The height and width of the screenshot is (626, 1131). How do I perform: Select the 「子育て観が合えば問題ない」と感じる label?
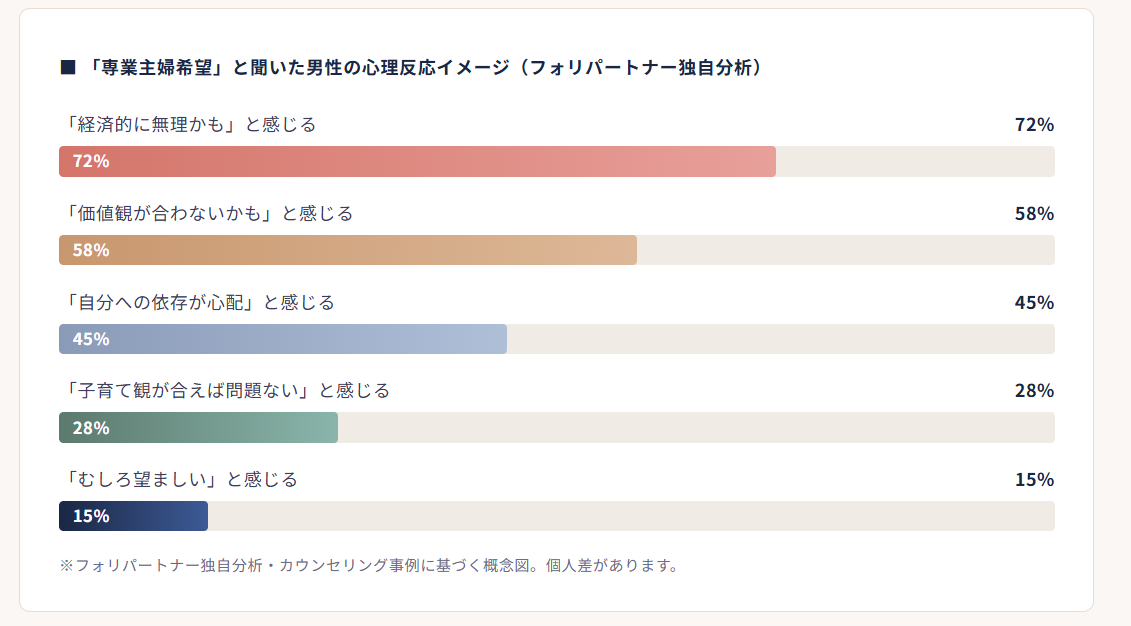[x=225, y=391]
